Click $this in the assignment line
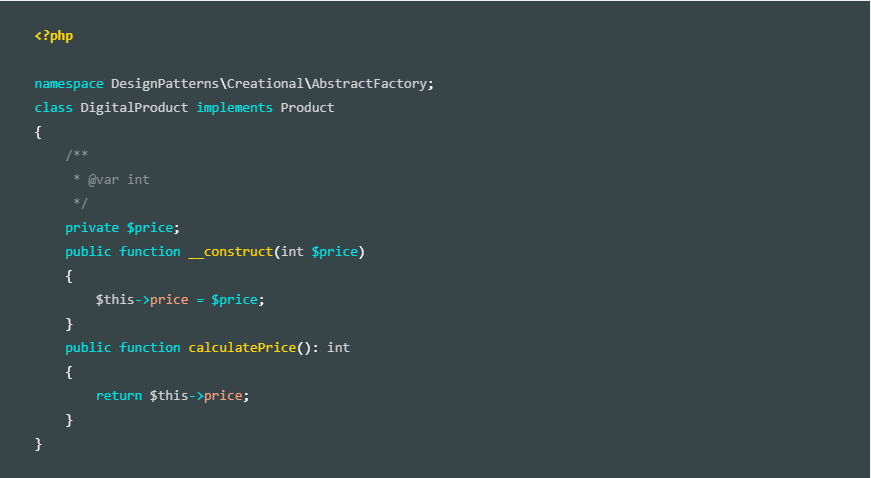The image size is (871, 478). [115, 300]
